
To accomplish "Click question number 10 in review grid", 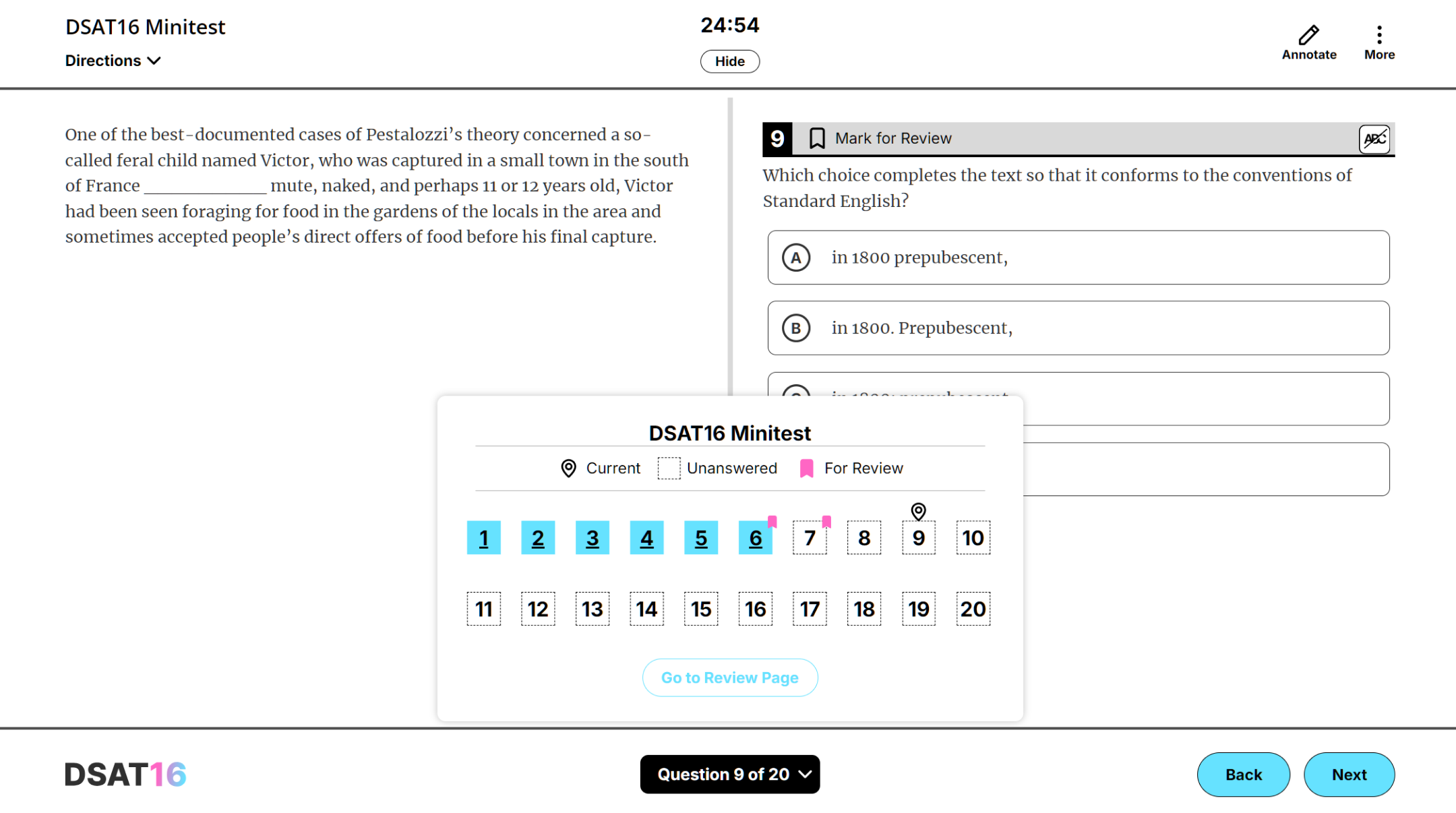I will (971, 538).
